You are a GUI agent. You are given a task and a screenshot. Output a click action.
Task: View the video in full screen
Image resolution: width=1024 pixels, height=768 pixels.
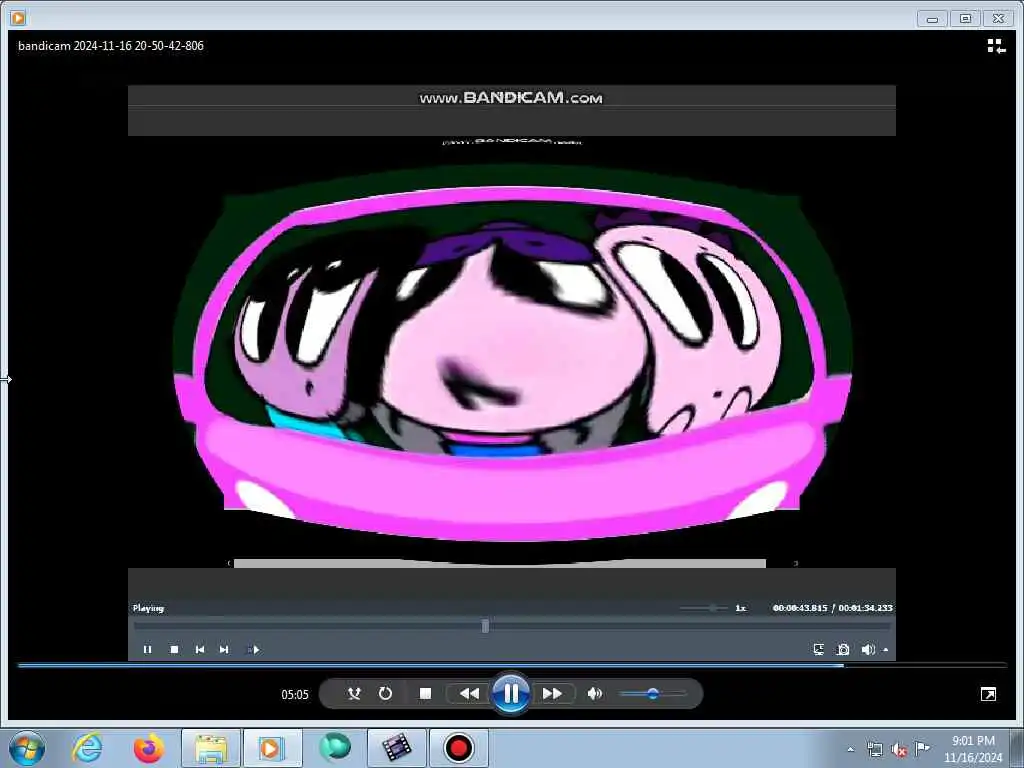pyautogui.click(x=988, y=694)
